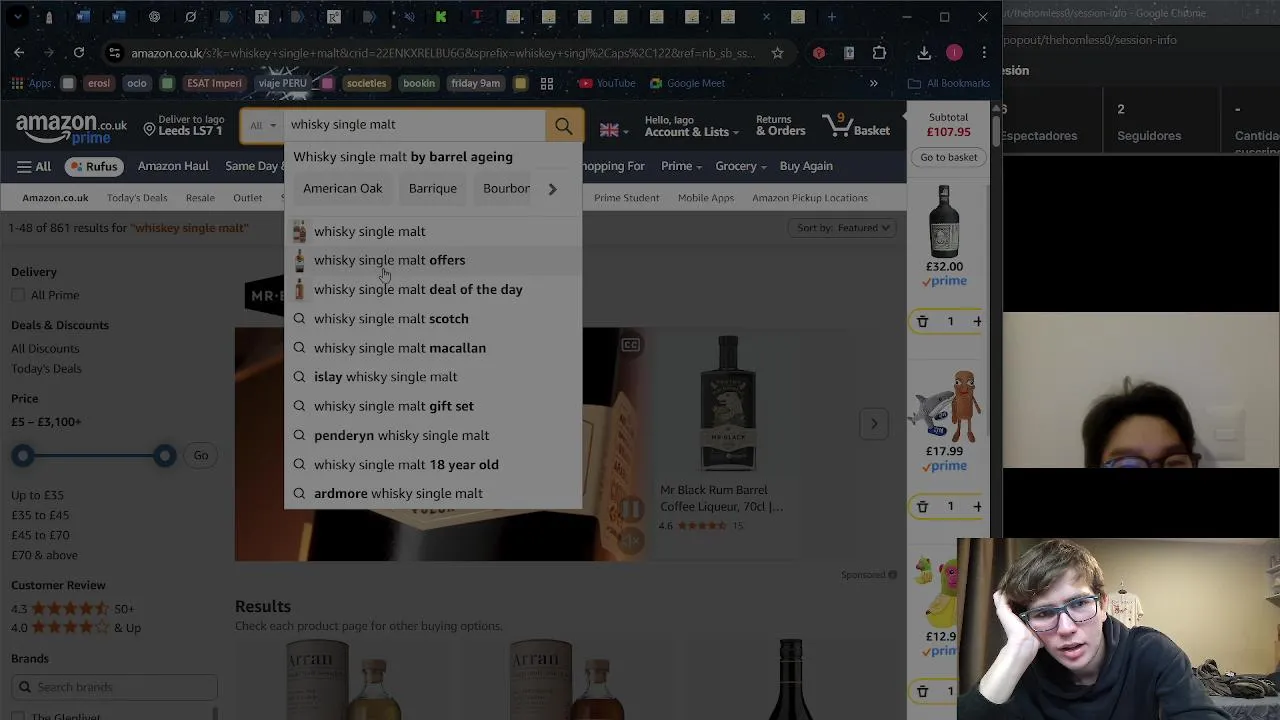Filter by 4.3 stars 50+ reviews
The height and width of the screenshot is (720, 1280).
pyautogui.click(x=72, y=608)
